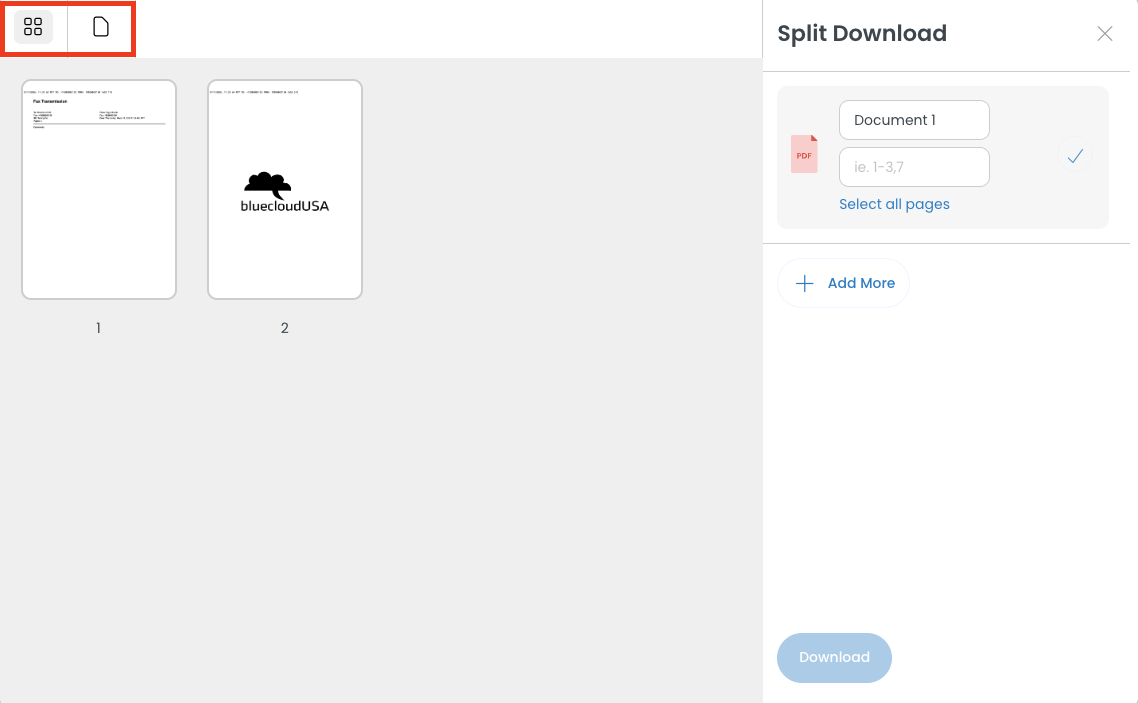Click the Select all pages link
The width and height of the screenshot is (1138, 703).
[894, 204]
